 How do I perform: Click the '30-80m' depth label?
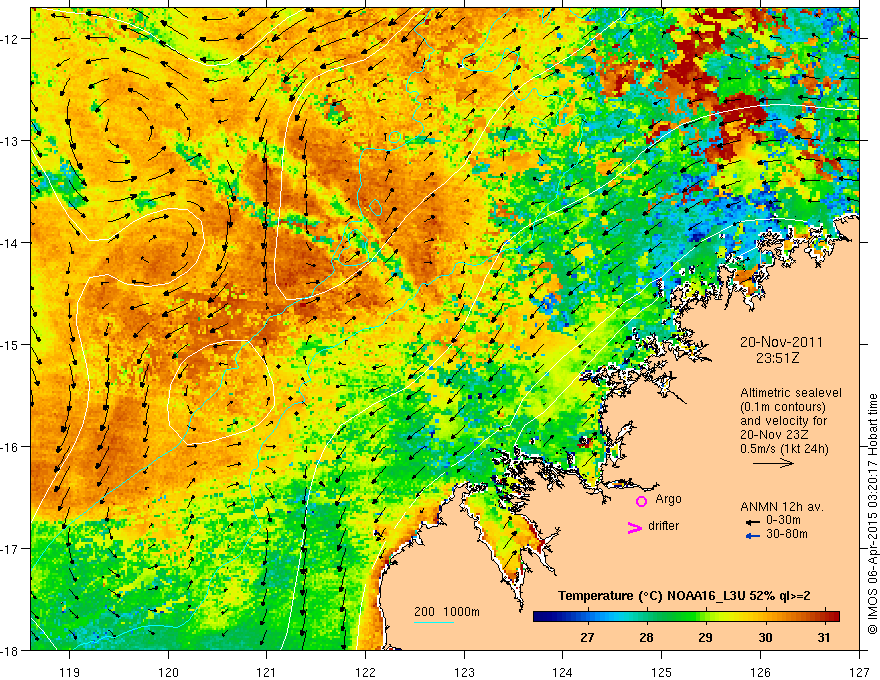pos(787,534)
